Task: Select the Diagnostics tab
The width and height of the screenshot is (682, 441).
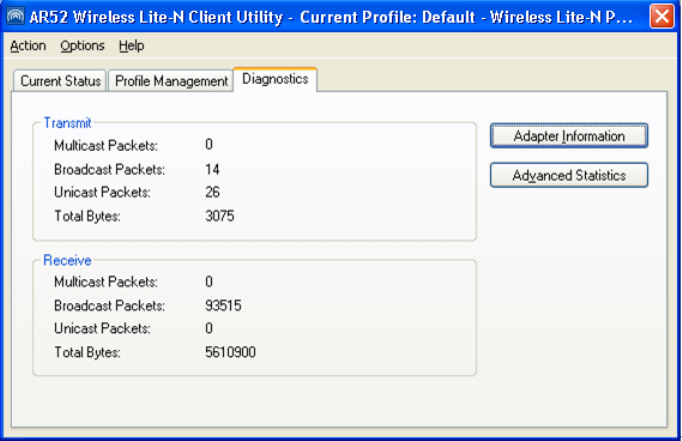Action: pyautogui.click(x=275, y=79)
